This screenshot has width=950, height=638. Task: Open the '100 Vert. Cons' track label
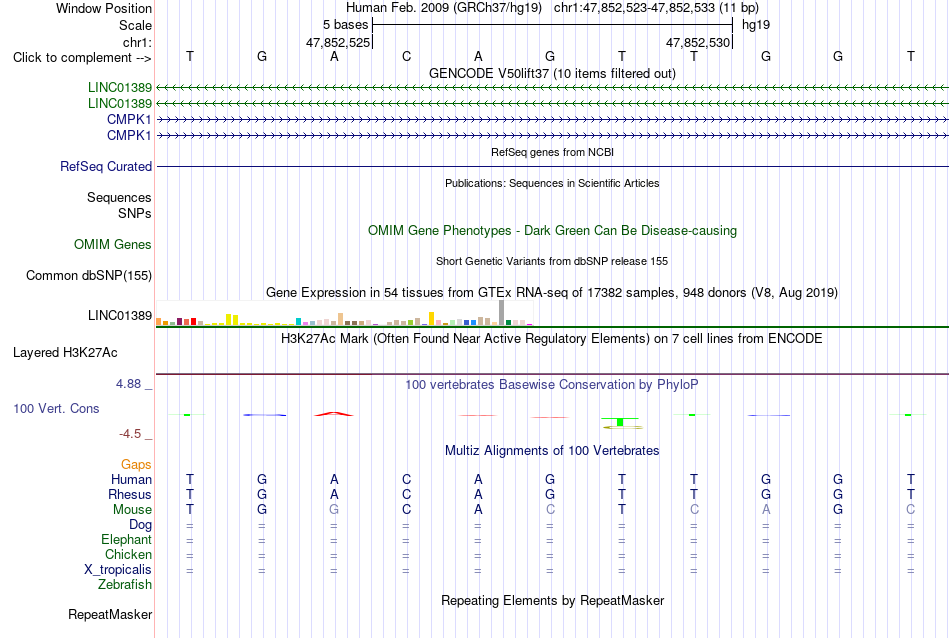click(x=56, y=408)
